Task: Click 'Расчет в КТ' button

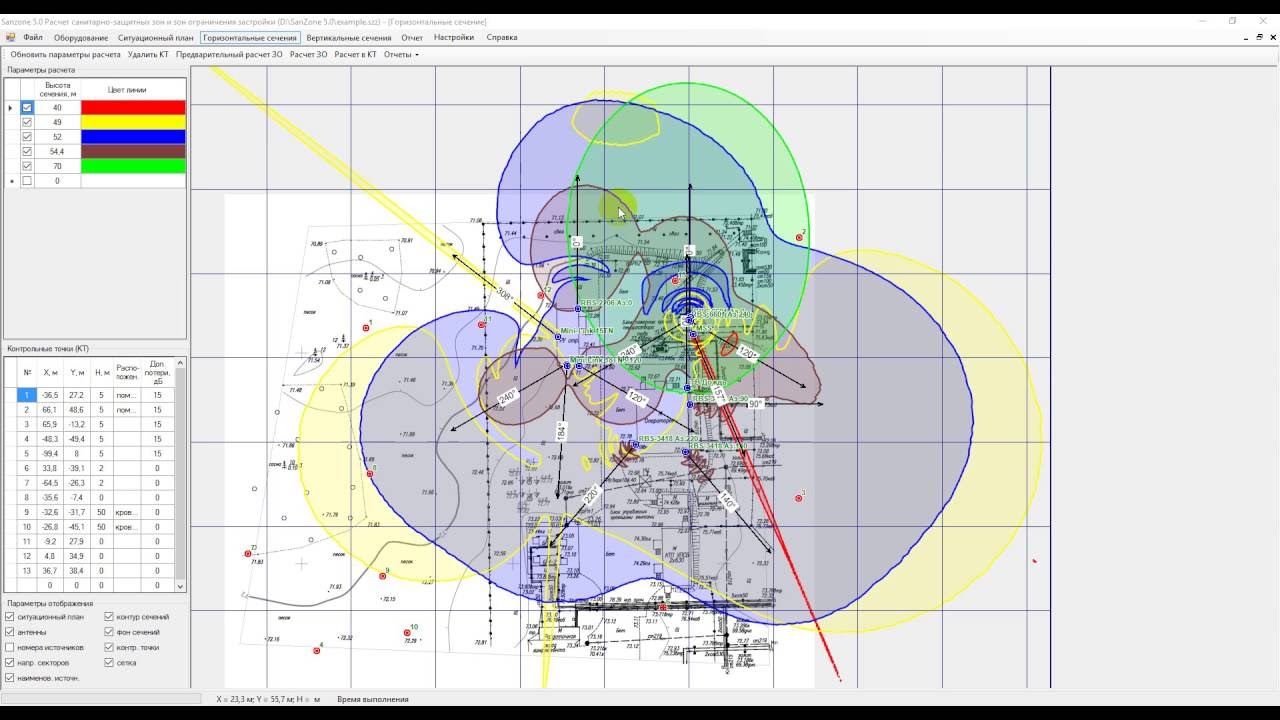Action: click(355, 55)
